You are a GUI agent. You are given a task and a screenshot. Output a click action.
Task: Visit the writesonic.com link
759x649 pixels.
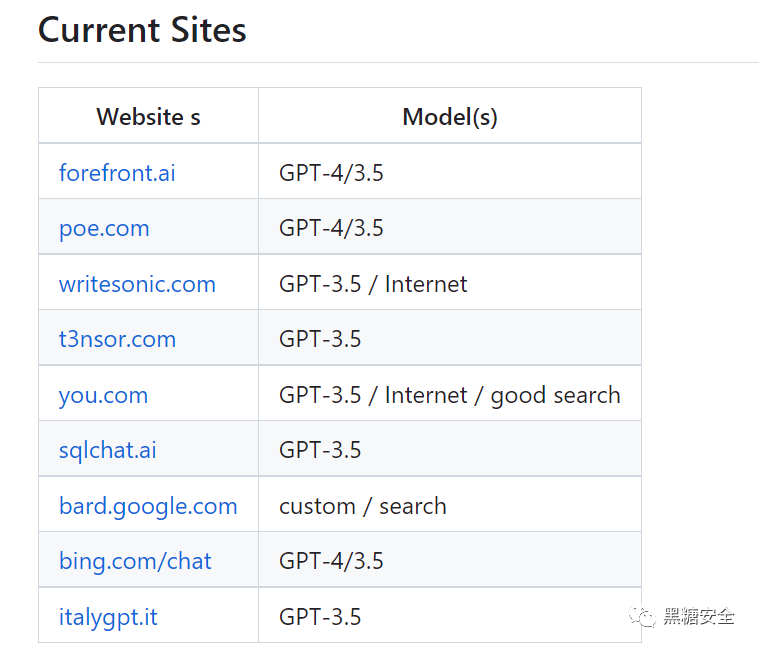[x=137, y=284]
